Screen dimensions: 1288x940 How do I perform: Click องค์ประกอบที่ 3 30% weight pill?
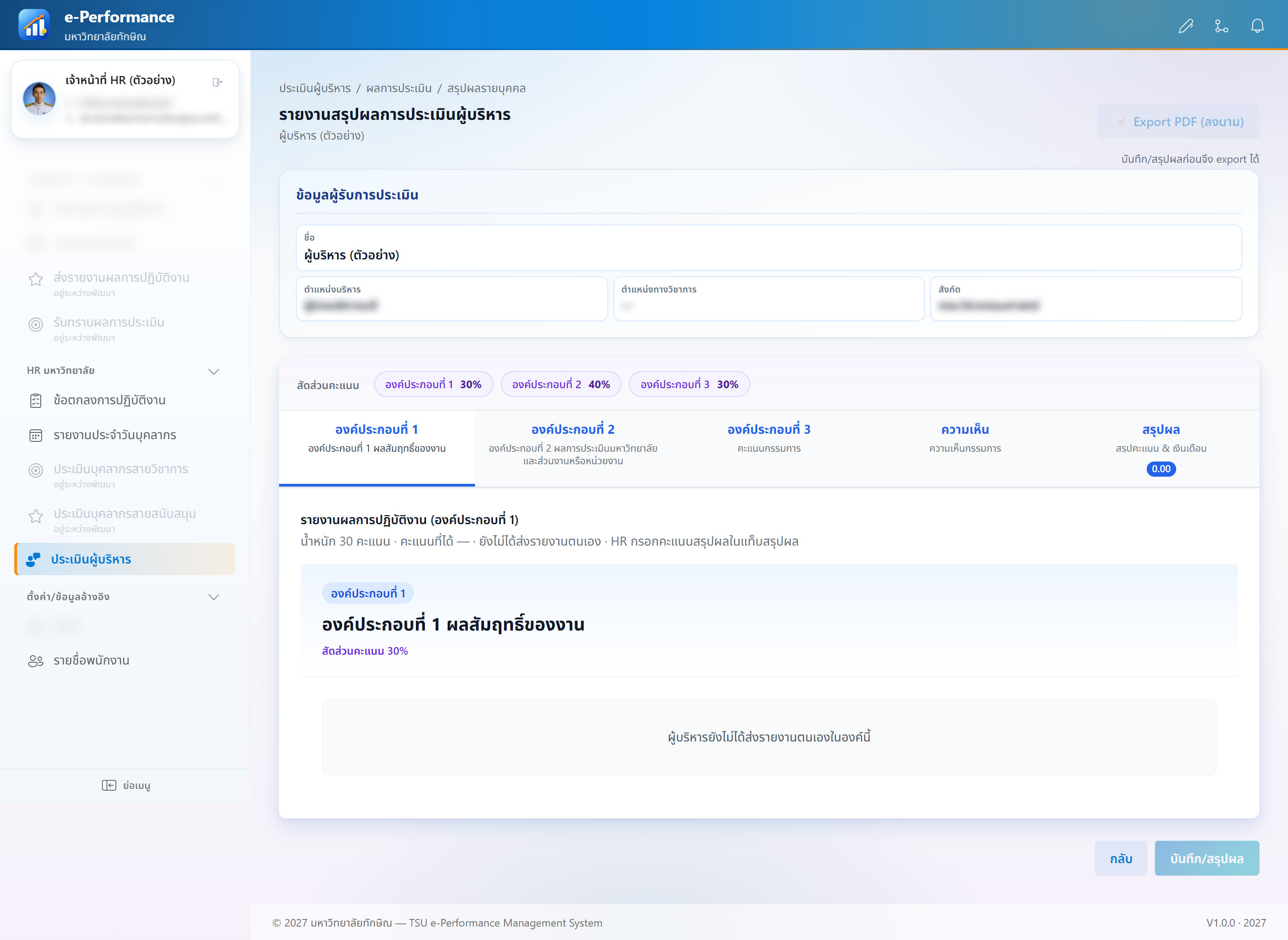click(689, 385)
